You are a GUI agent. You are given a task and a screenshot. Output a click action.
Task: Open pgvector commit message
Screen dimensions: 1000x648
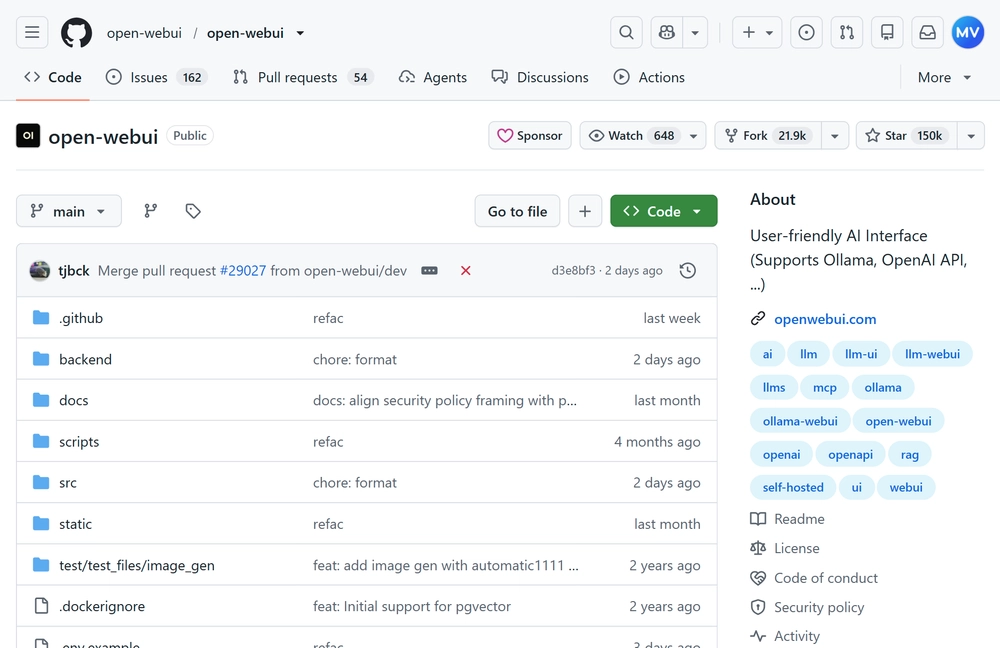point(412,607)
